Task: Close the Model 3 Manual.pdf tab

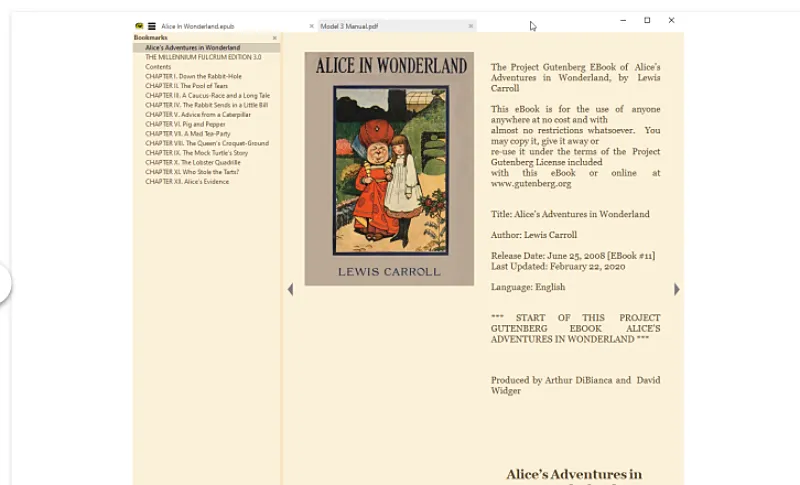Action: [x=470, y=26]
